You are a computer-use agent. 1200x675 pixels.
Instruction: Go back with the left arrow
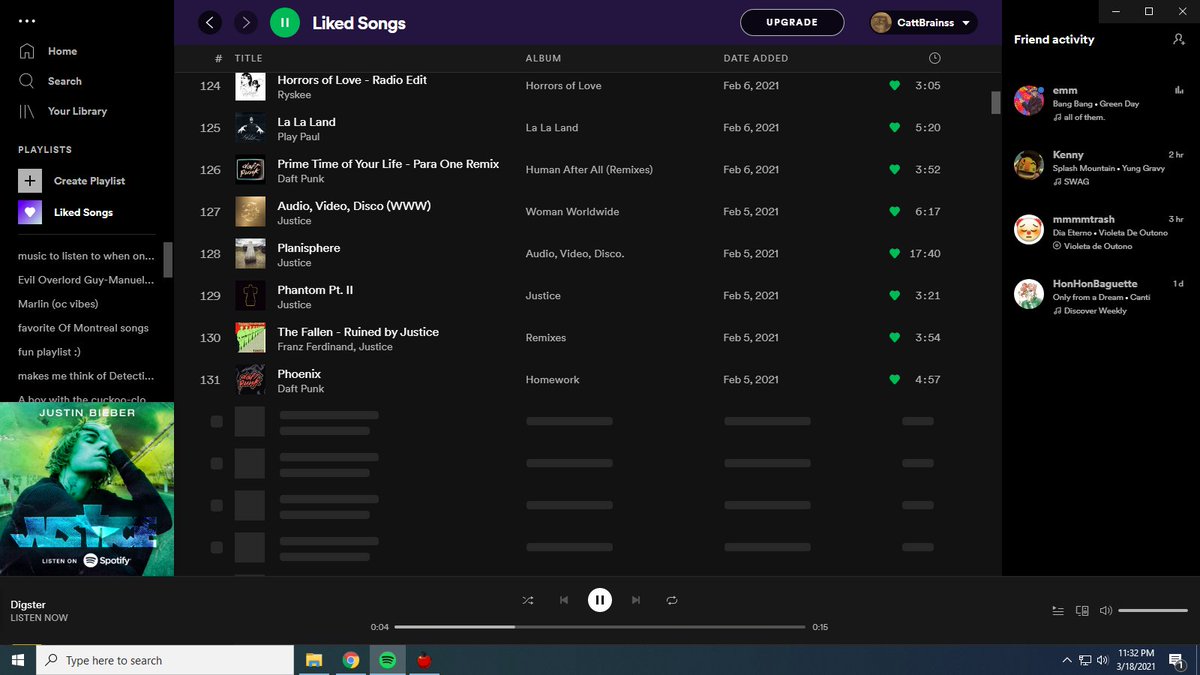coord(210,22)
